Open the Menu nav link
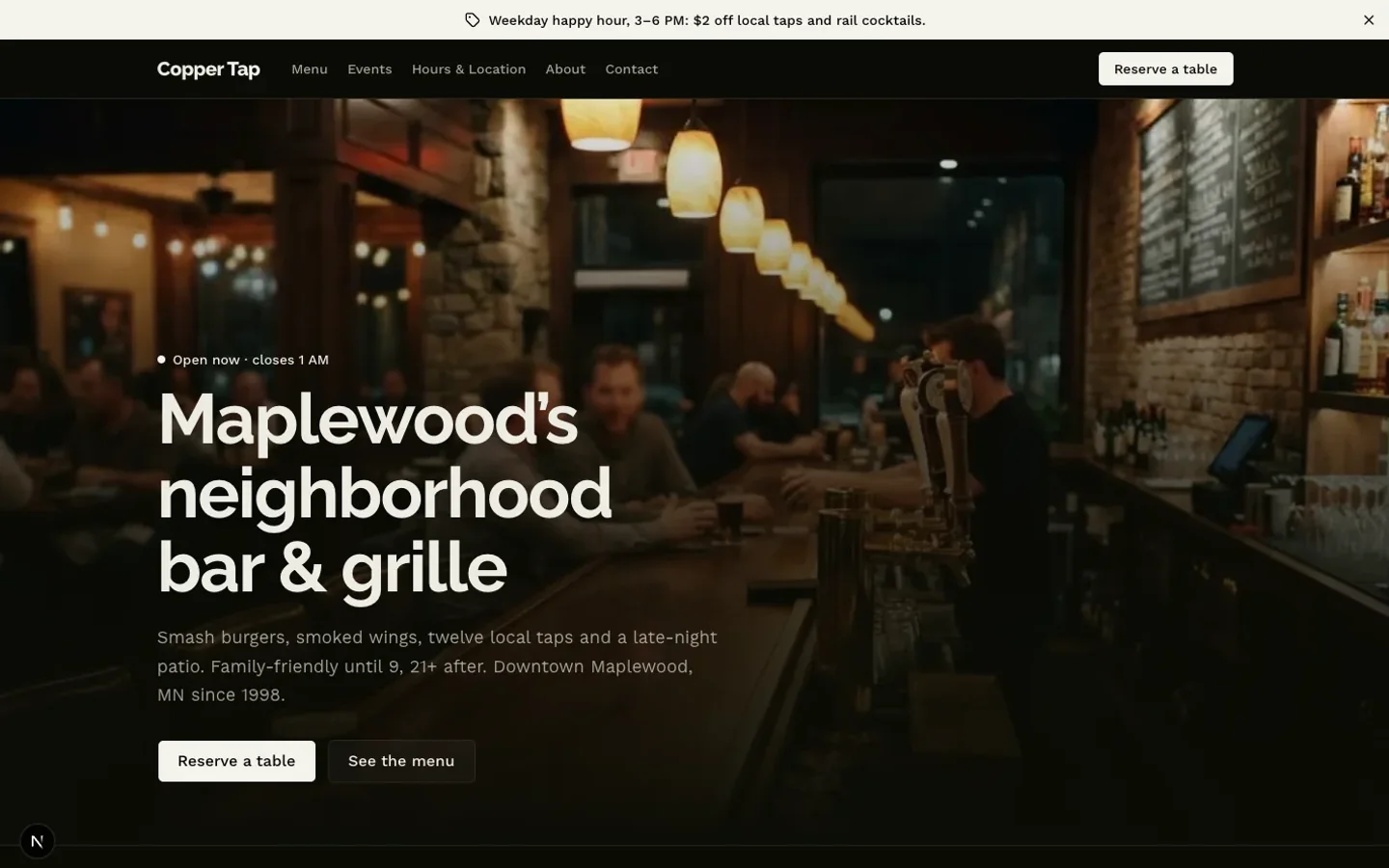 [310, 69]
